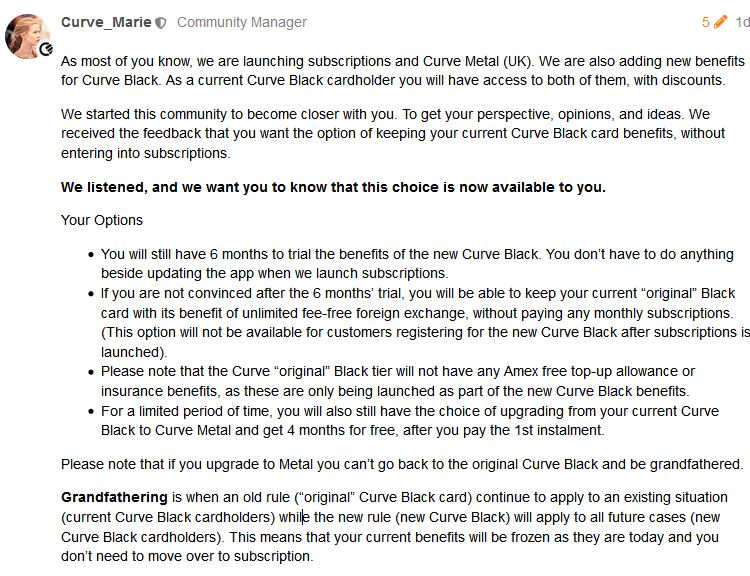This screenshot has height=576, width=750.
Task: Click the final sentence 'don't need to move over to subscription'
Action: [187, 556]
